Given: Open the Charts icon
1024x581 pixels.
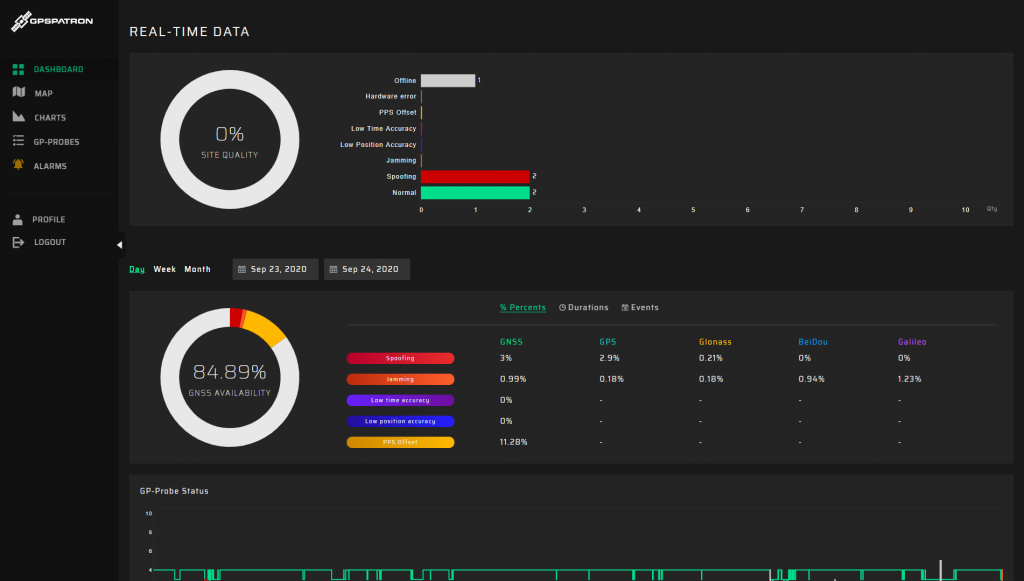Looking at the screenshot, I should point(16,117).
